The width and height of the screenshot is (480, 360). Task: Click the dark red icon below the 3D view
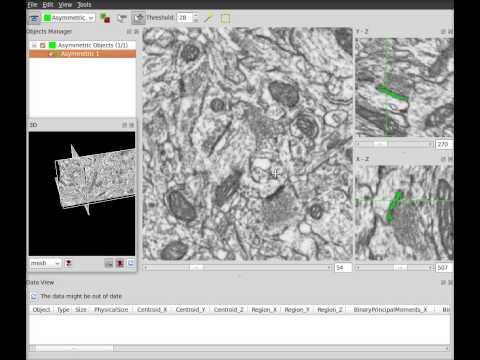click(120, 264)
